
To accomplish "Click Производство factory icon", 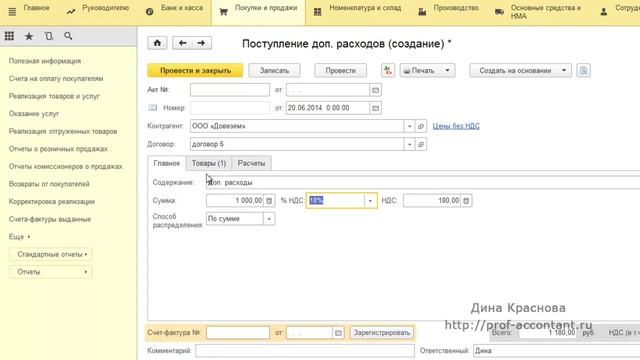I will coord(422,12).
